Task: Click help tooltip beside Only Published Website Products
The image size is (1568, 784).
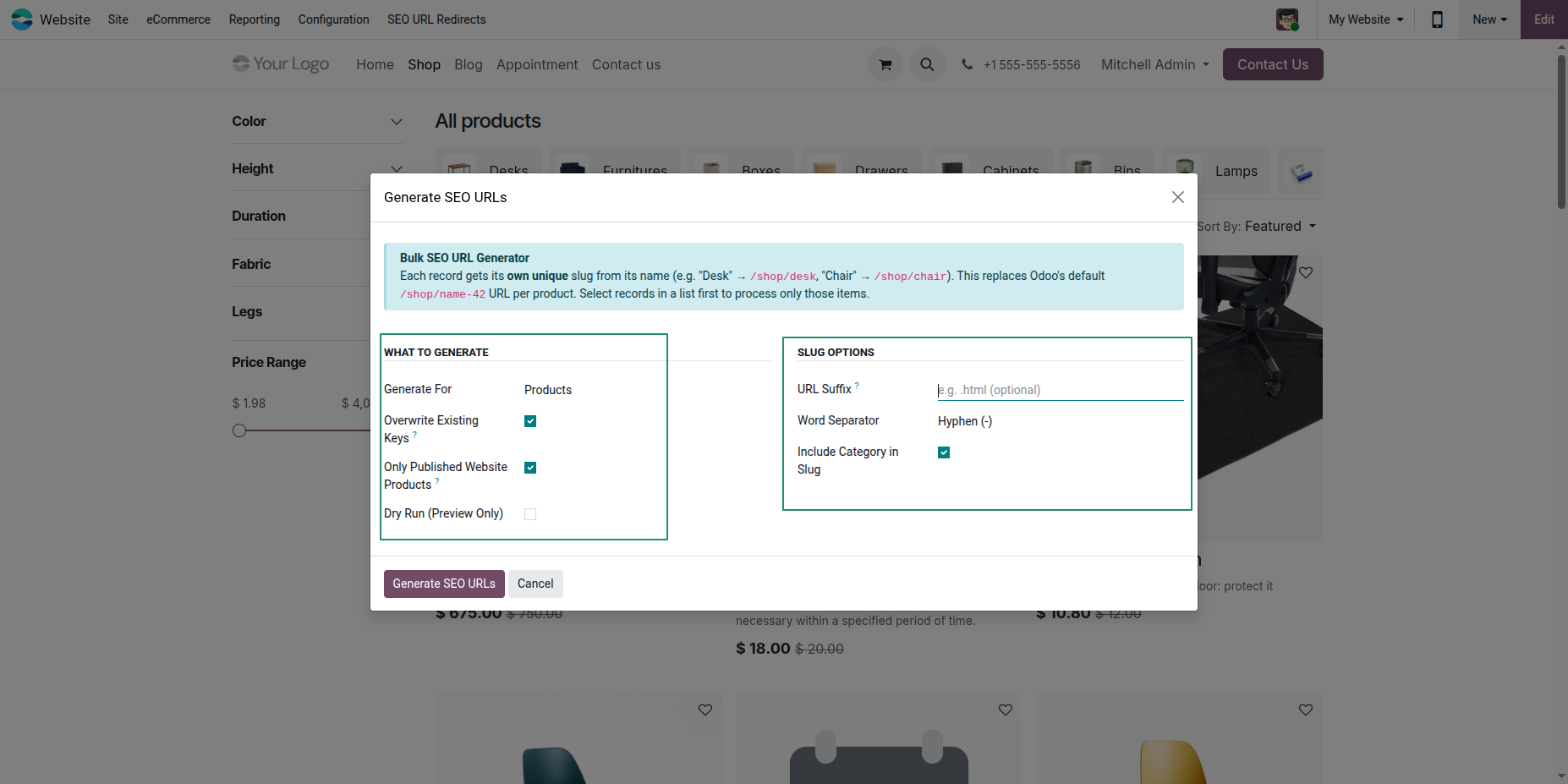Action: tap(437, 481)
